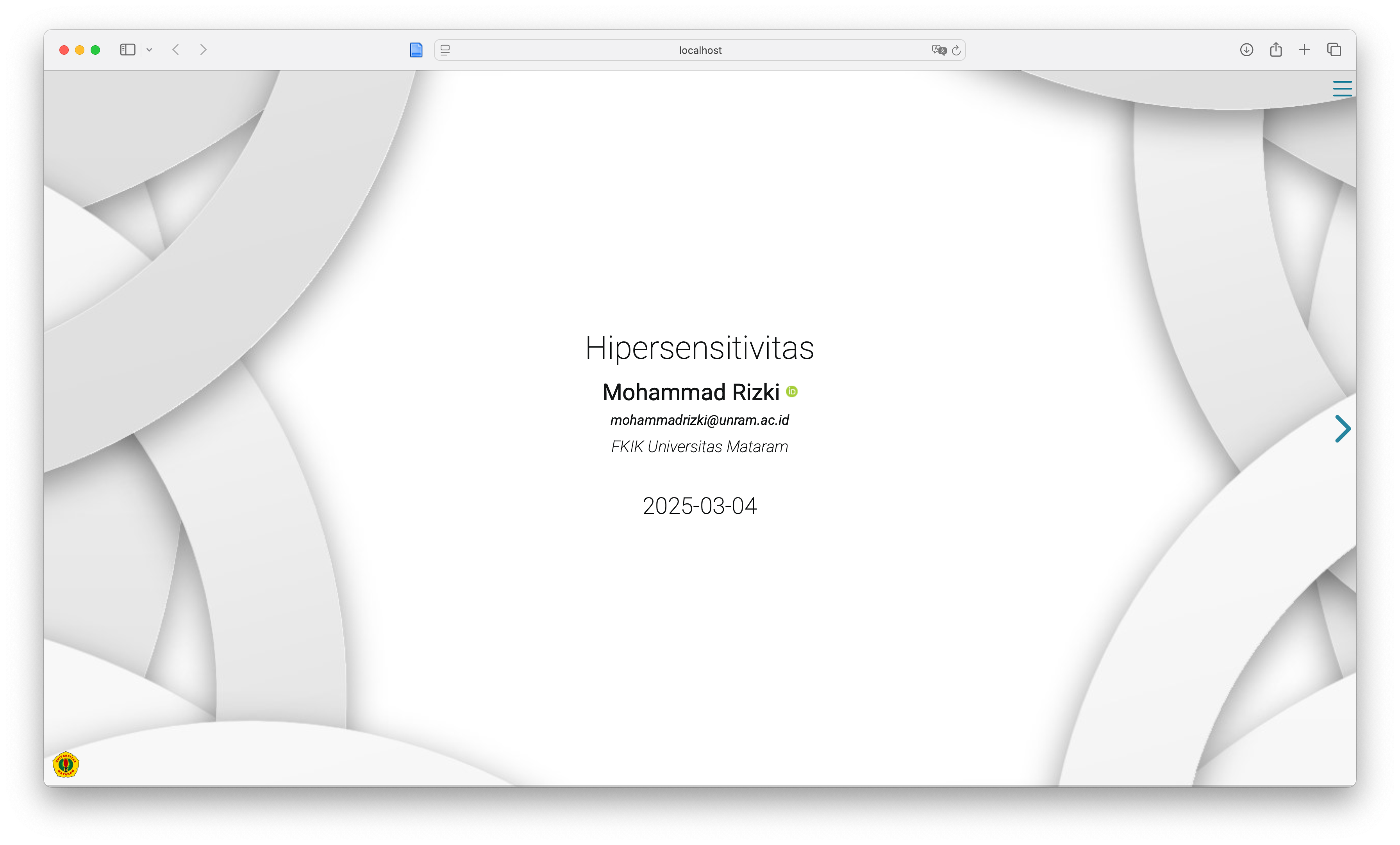
Task: Go back with Safari back arrow
Action: point(176,50)
